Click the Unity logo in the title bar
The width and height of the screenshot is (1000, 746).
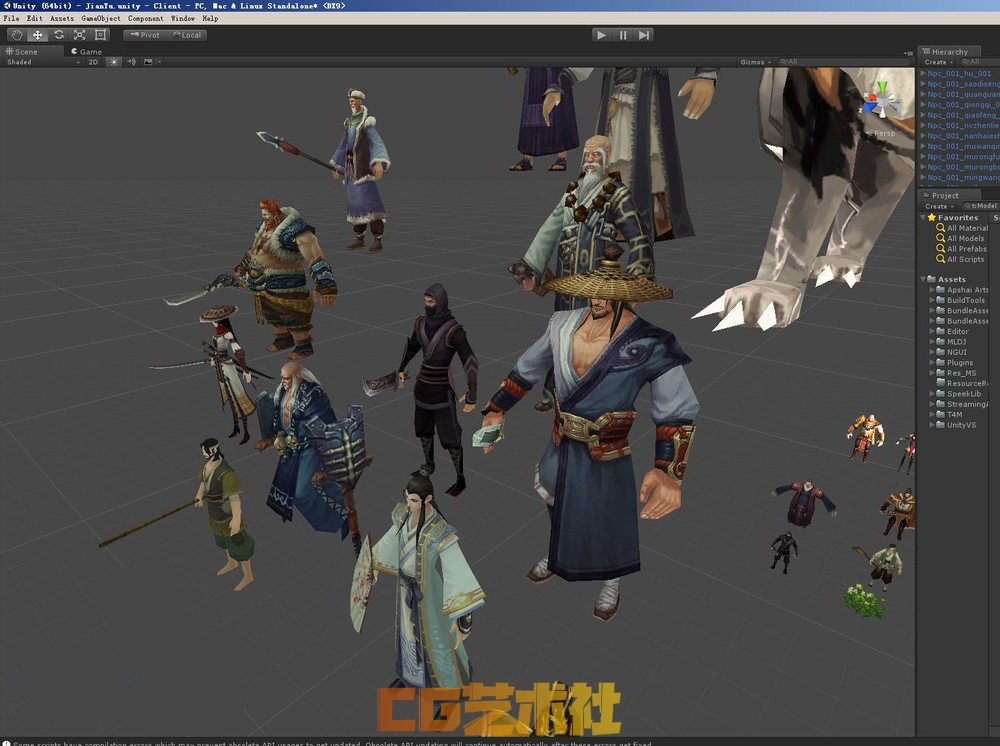pos(6,6)
